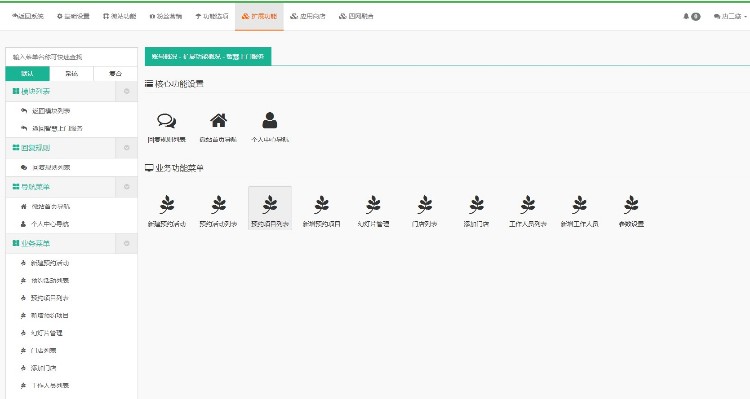The height and width of the screenshot is (399, 750).
Task: Click the green breadcrumb bar above 核心功能设置
Action: [x=208, y=56]
